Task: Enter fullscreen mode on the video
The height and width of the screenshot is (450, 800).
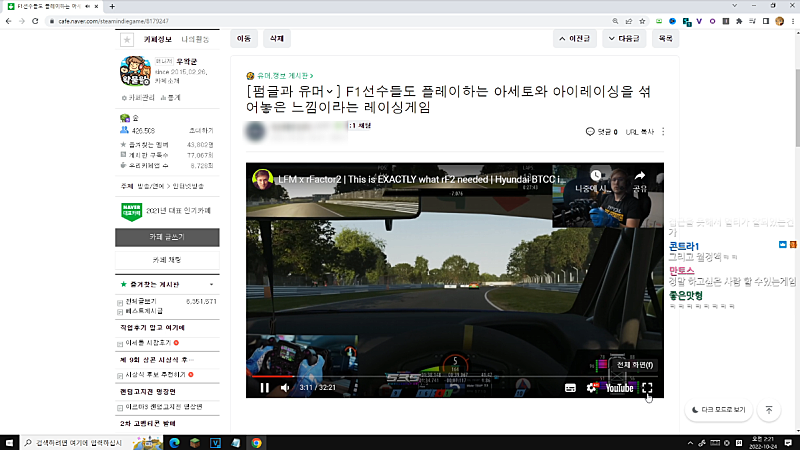Action: pos(647,388)
